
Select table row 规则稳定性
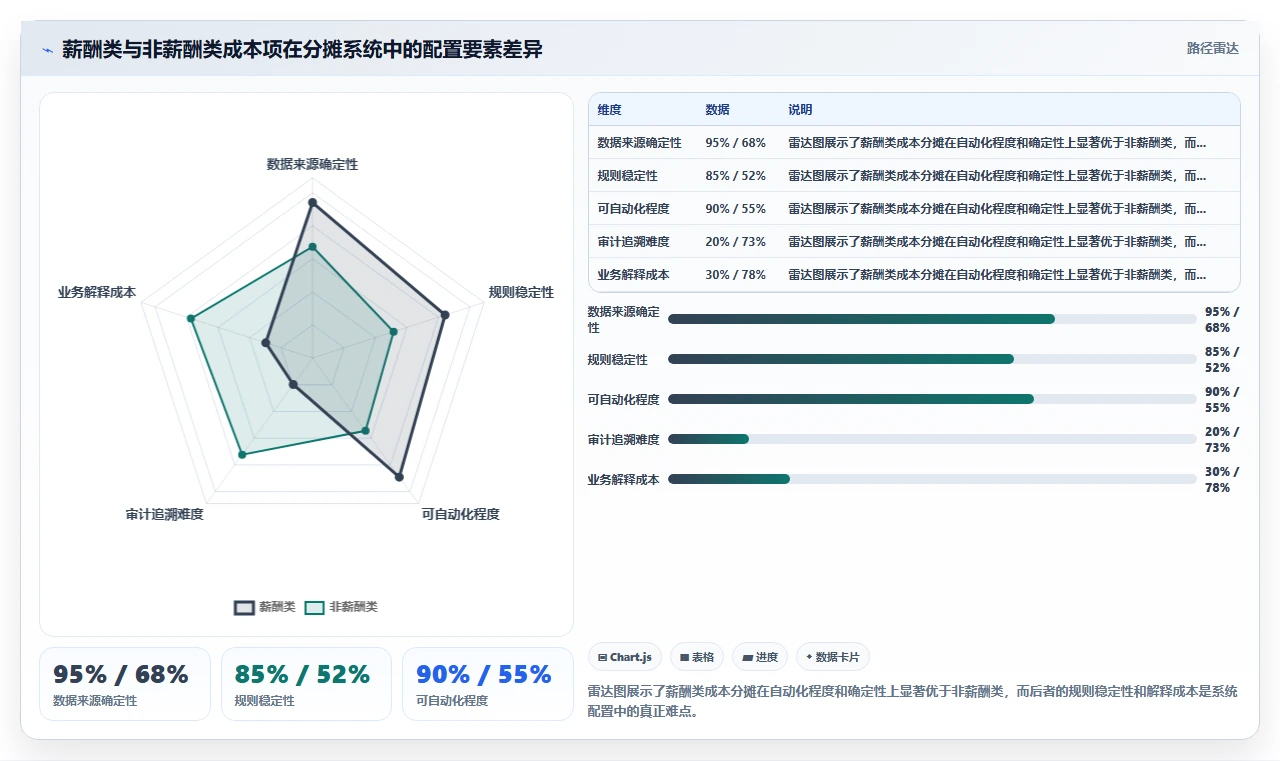click(914, 176)
